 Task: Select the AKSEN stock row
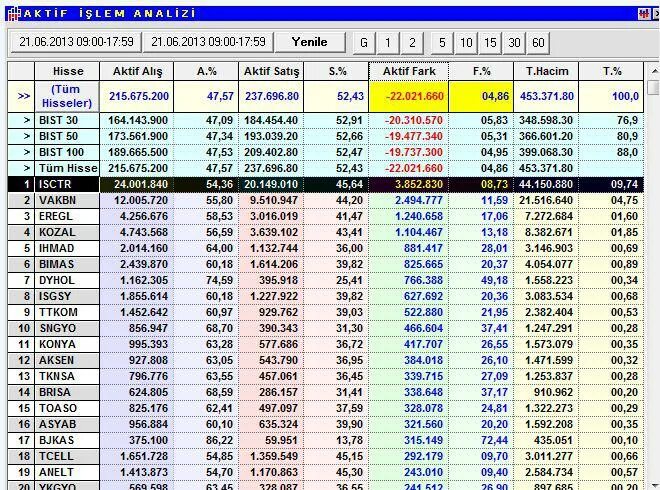coord(326,360)
